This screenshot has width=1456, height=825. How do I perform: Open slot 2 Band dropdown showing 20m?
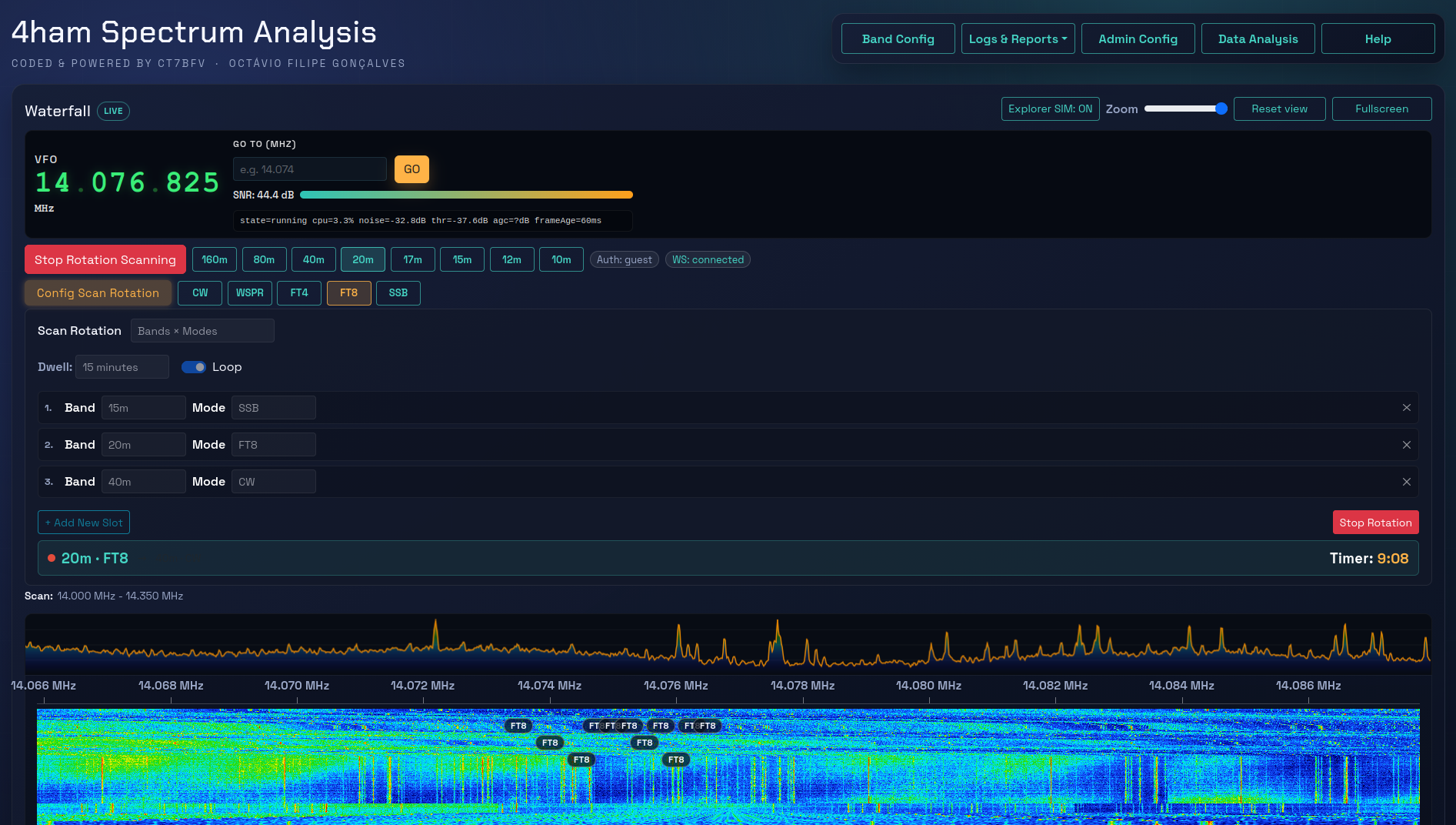point(144,445)
